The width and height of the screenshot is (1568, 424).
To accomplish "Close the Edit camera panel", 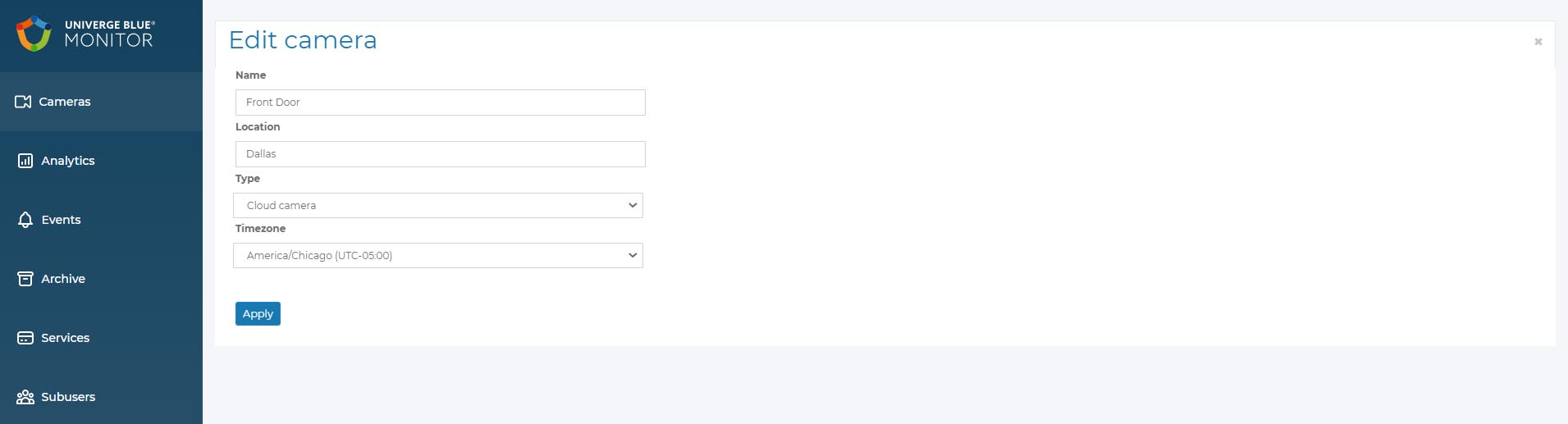I will [x=1538, y=42].
